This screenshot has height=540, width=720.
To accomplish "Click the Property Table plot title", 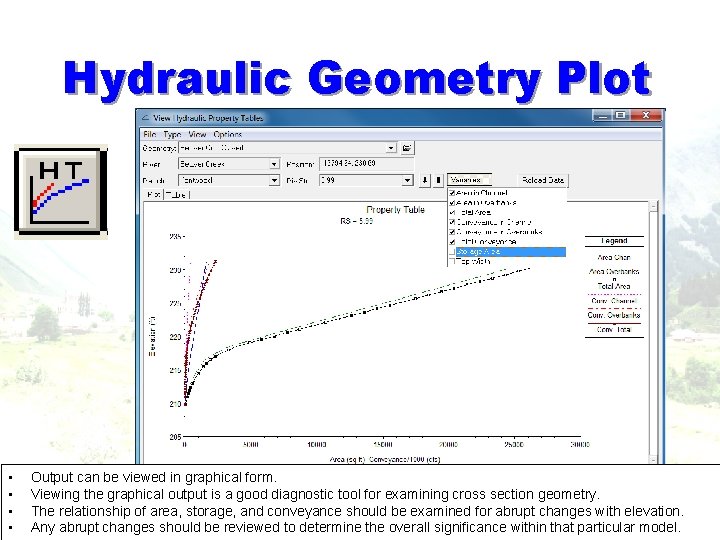I will pyautogui.click(x=395, y=210).
